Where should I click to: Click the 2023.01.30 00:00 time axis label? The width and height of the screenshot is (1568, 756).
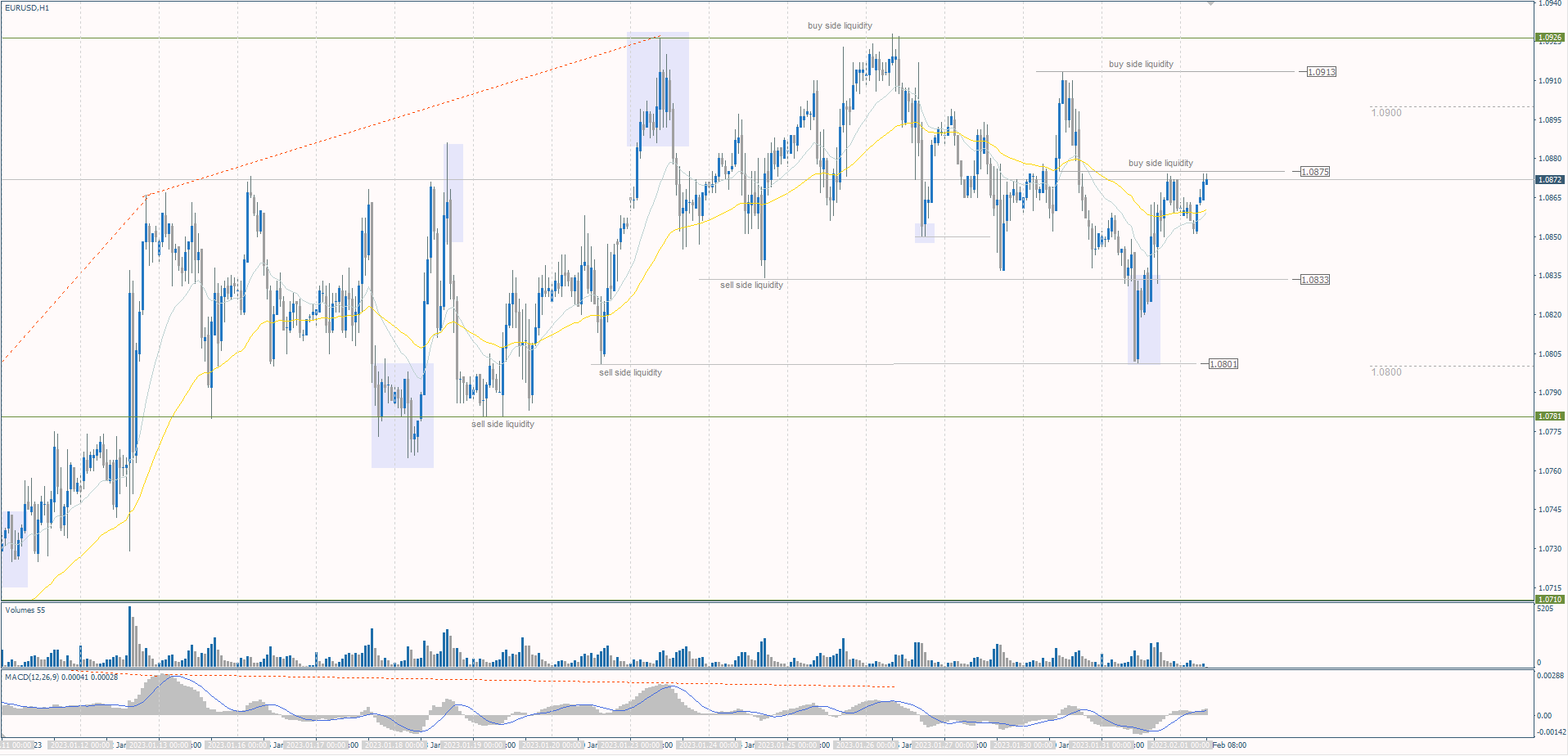click(1023, 745)
